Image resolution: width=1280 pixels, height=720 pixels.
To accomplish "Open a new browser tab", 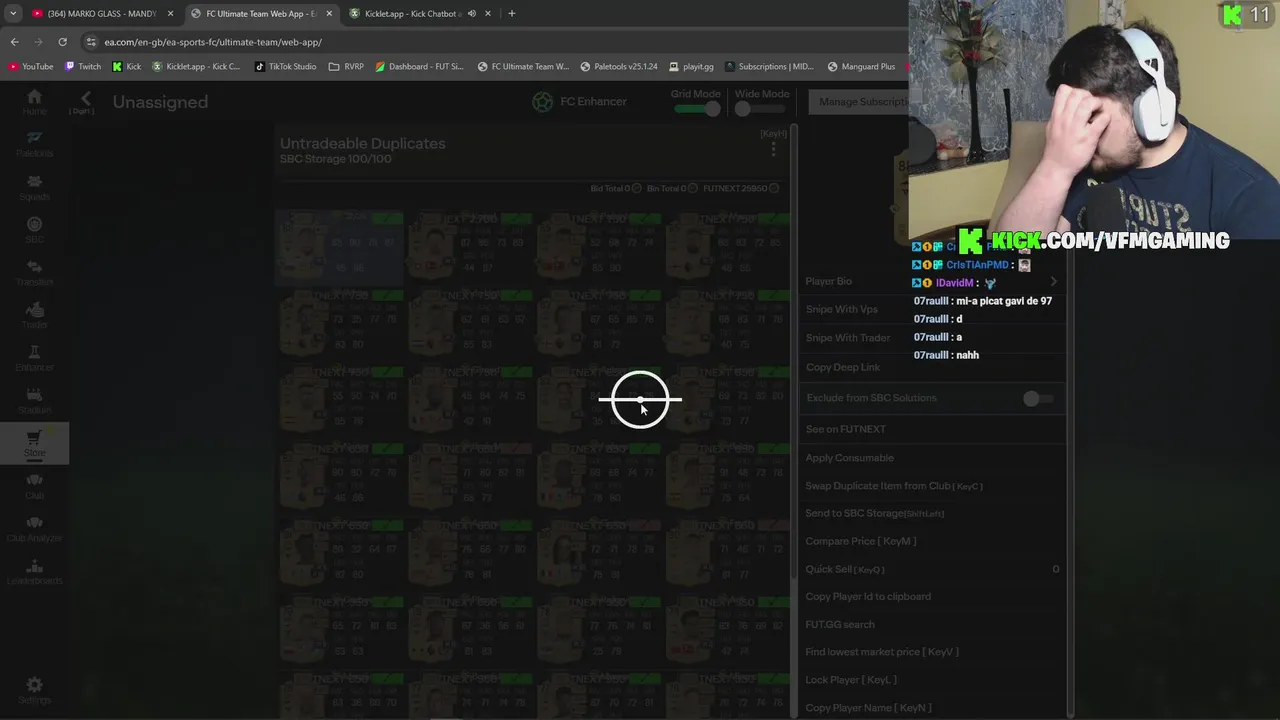I will (x=511, y=14).
